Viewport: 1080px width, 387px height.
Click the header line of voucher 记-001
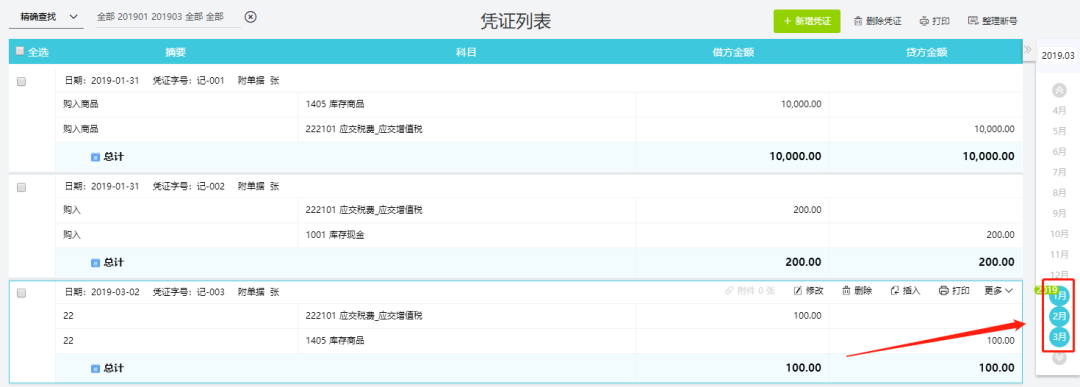(538, 81)
